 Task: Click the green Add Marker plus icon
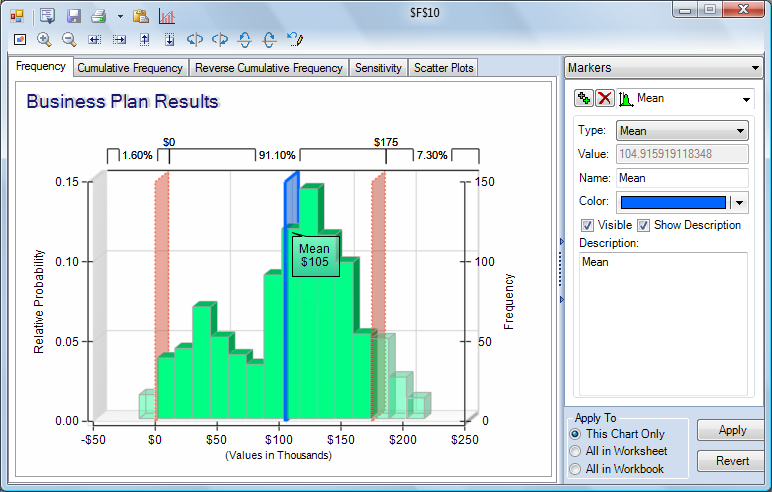[583, 98]
